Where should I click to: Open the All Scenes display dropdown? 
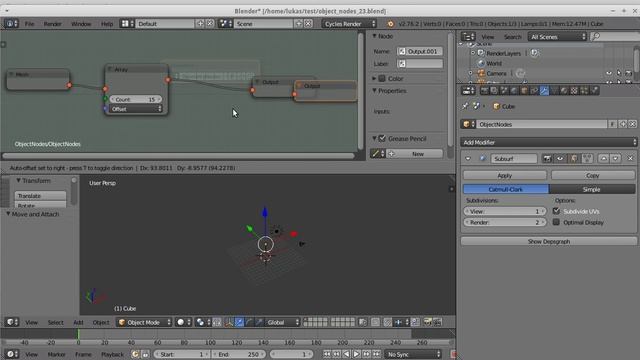tap(558, 37)
